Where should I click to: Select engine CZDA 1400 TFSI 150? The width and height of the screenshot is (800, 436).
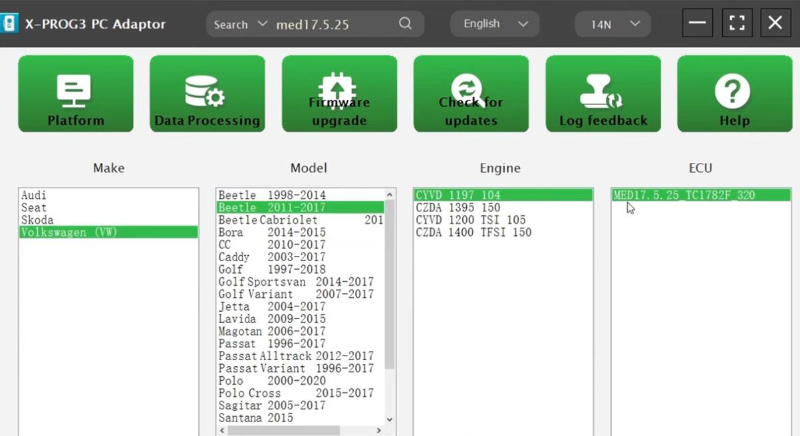pos(503,232)
